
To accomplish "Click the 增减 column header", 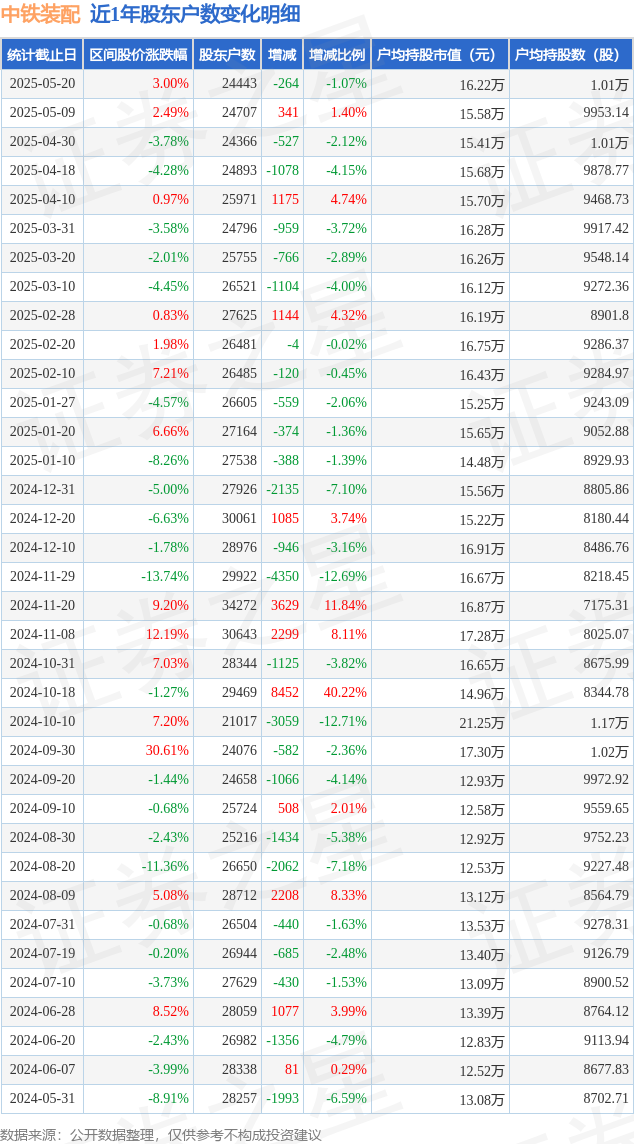I will 282,55.
